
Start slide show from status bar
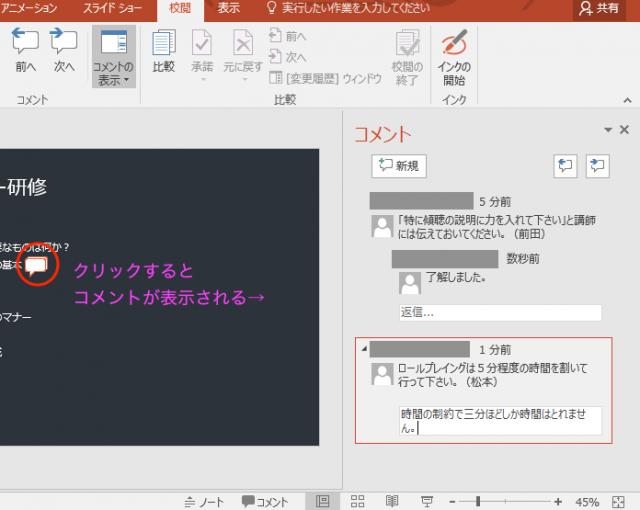tap(427, 501)
